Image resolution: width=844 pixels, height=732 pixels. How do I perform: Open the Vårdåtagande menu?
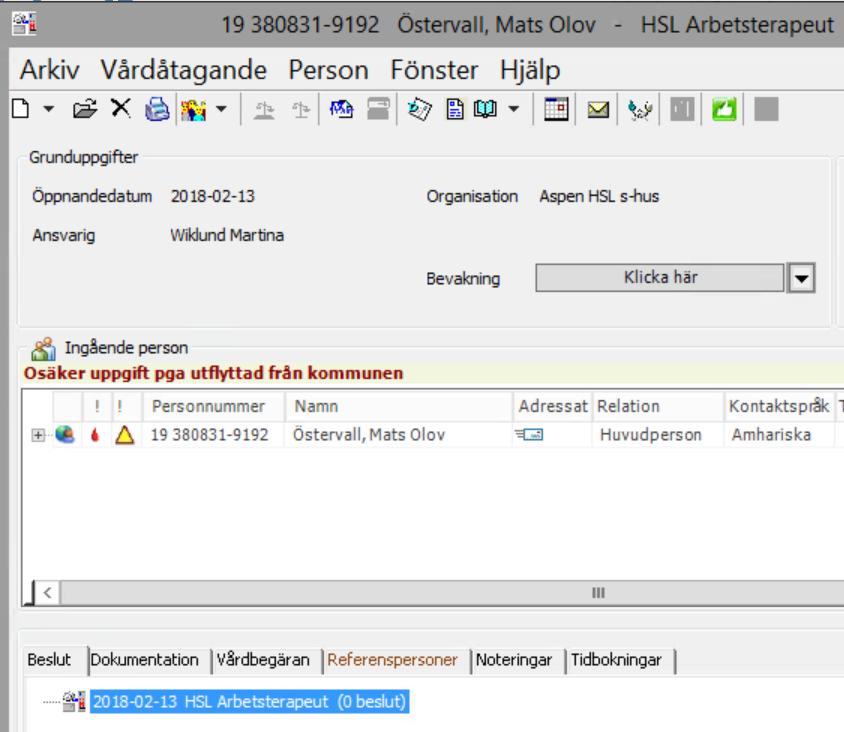pos(184,71)
